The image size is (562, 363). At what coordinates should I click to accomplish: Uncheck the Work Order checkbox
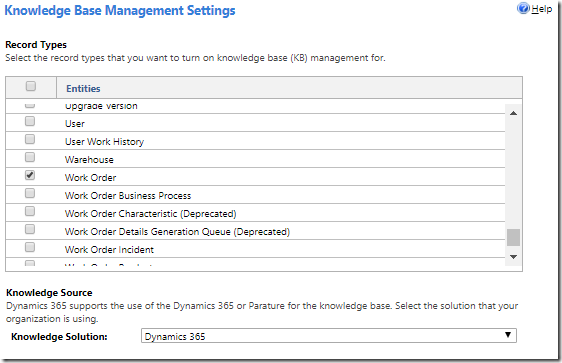[x=30, y=175]
